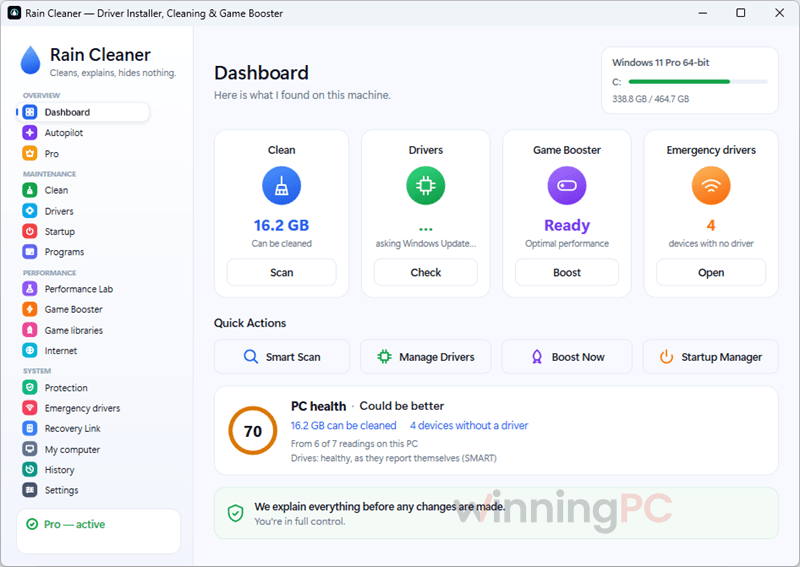Click the orange Pro crown icon
The height and width of the screenshot is (567, 800).
pyautogui.click(x=30, y=153)
